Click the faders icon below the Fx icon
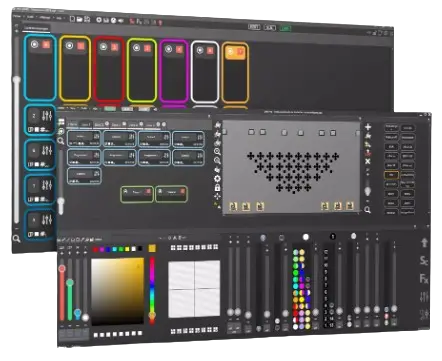 424,296
